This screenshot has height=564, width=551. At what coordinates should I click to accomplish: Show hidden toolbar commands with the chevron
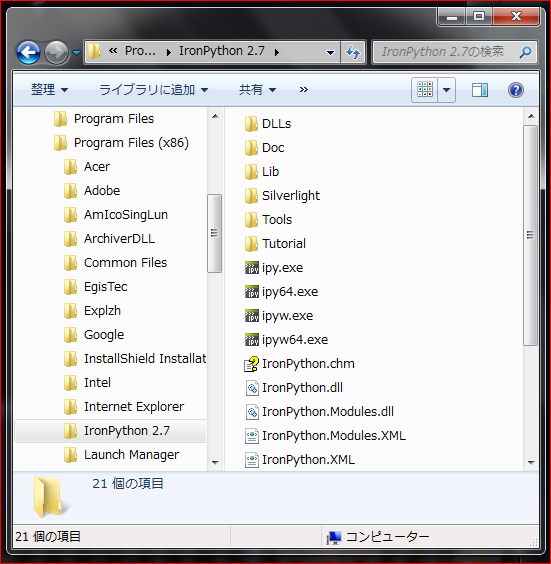tap(304, 89)
